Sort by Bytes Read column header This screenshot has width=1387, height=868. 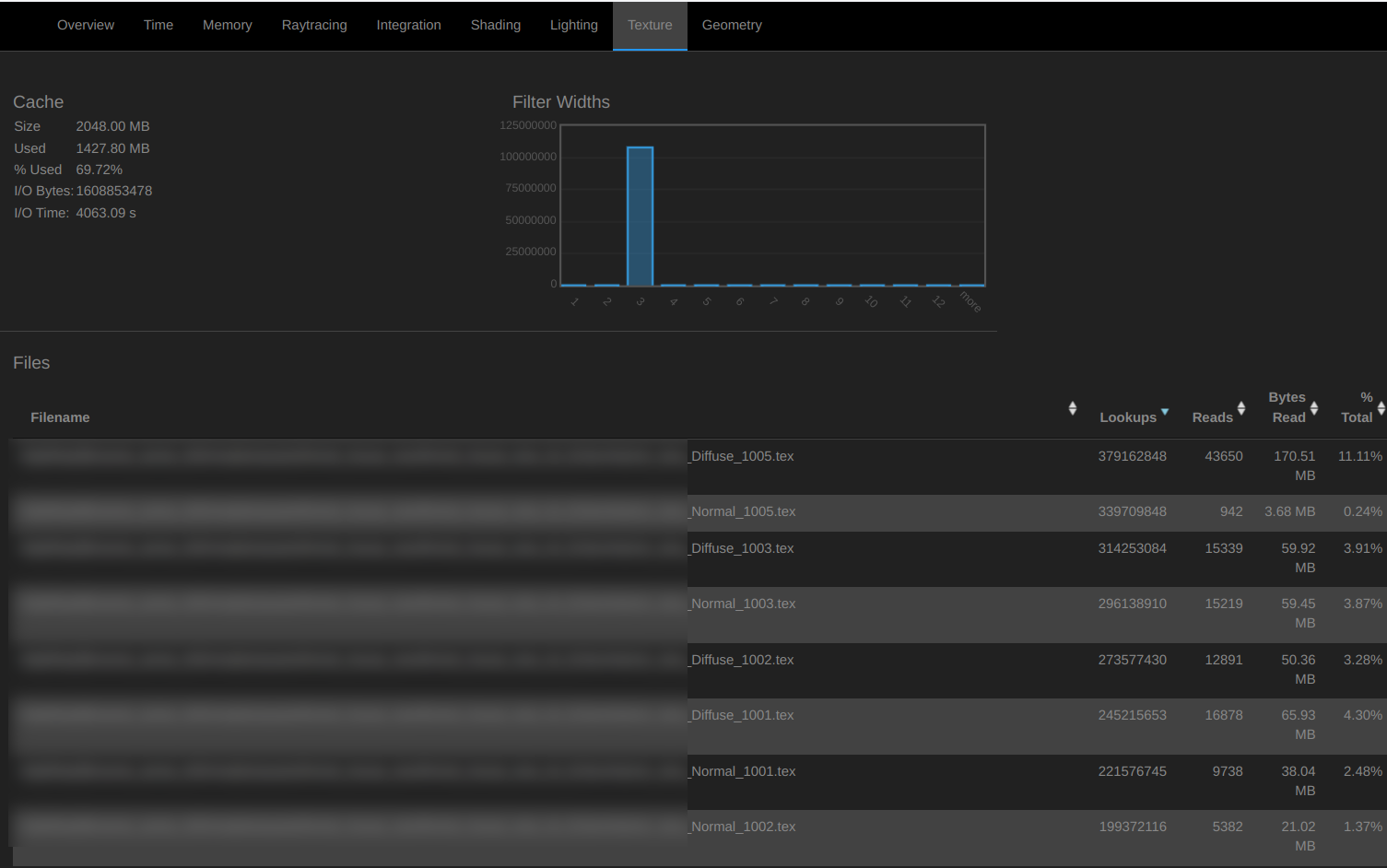1287,407
